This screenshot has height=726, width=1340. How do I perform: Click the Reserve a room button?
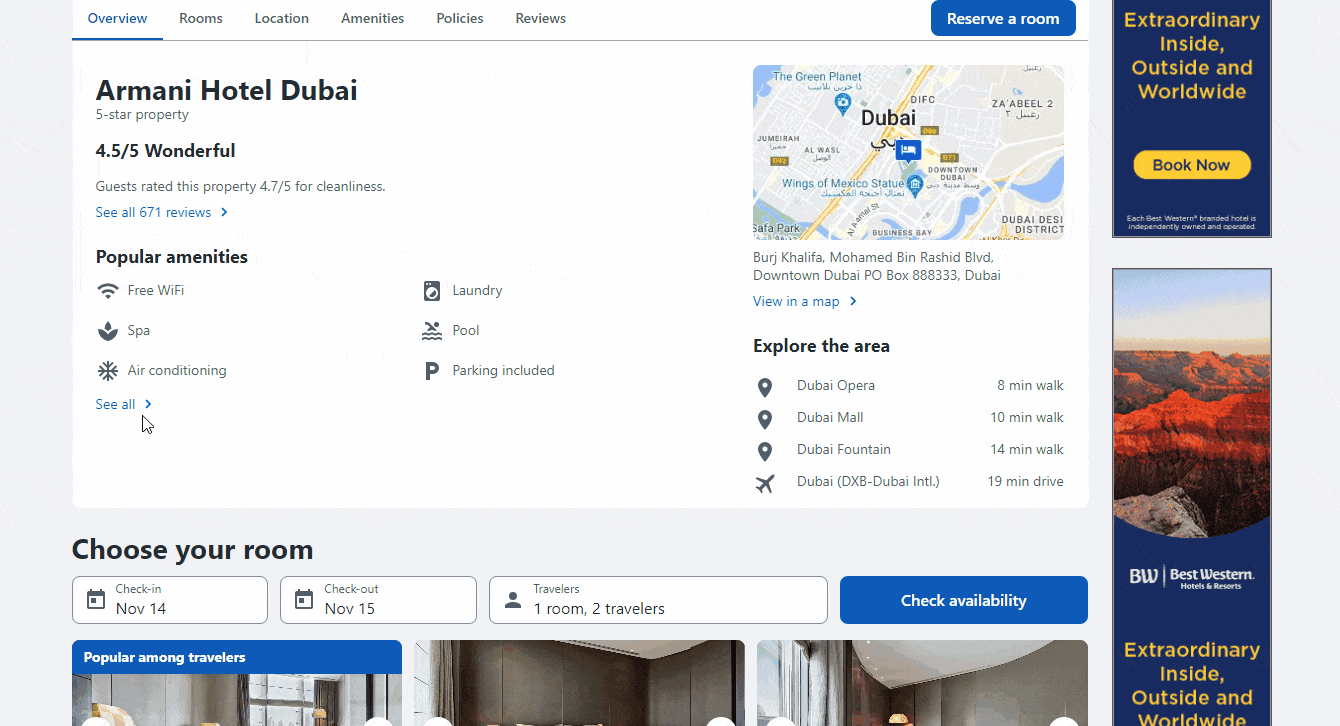(x=1003, y=18)
